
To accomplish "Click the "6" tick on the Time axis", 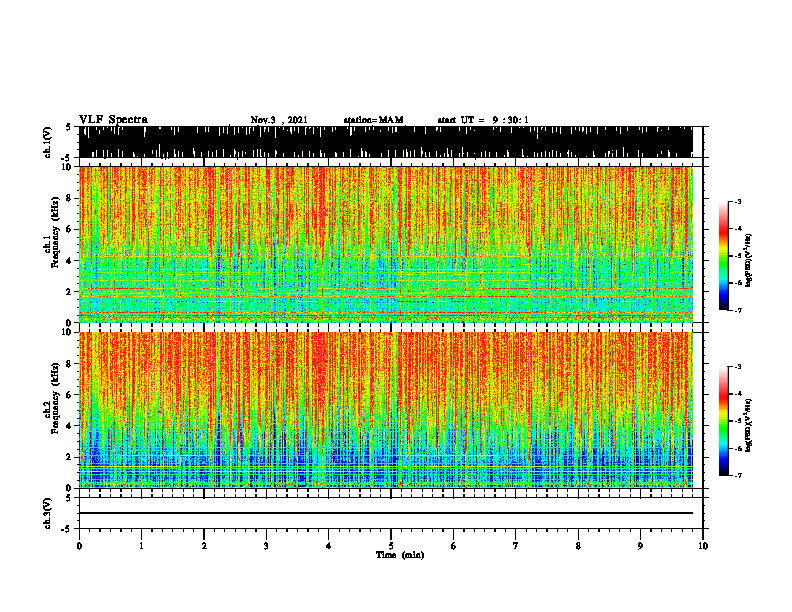I will [x=454, y=546].
